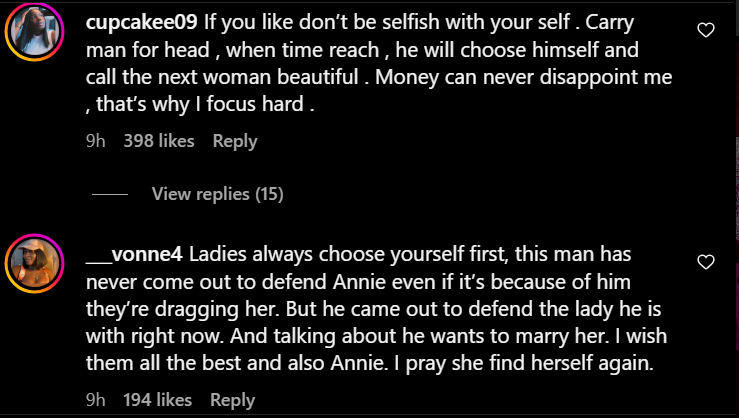739x418 pixels.
Task: Like the comment by cupcakee09
Action: tap(706, 31)
